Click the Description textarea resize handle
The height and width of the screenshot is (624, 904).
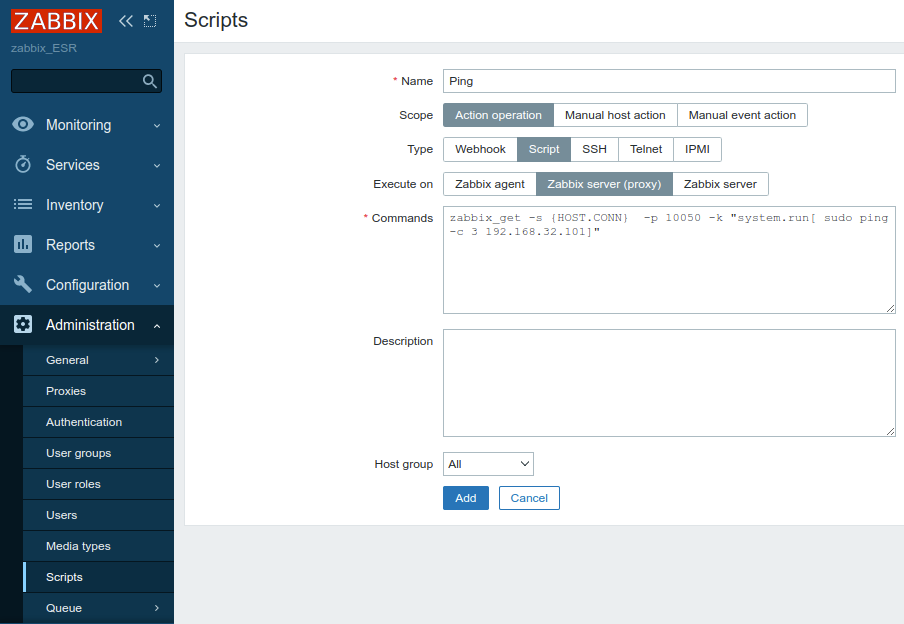890,431
